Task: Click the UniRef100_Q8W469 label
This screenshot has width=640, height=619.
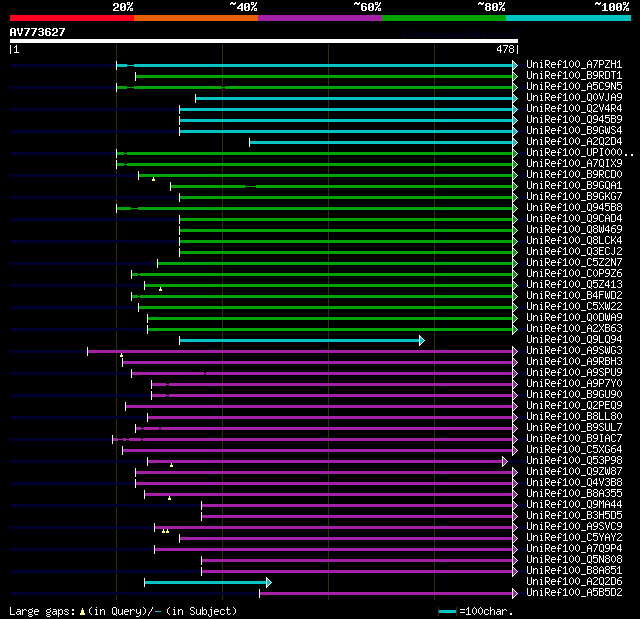Action: (574, 230)
